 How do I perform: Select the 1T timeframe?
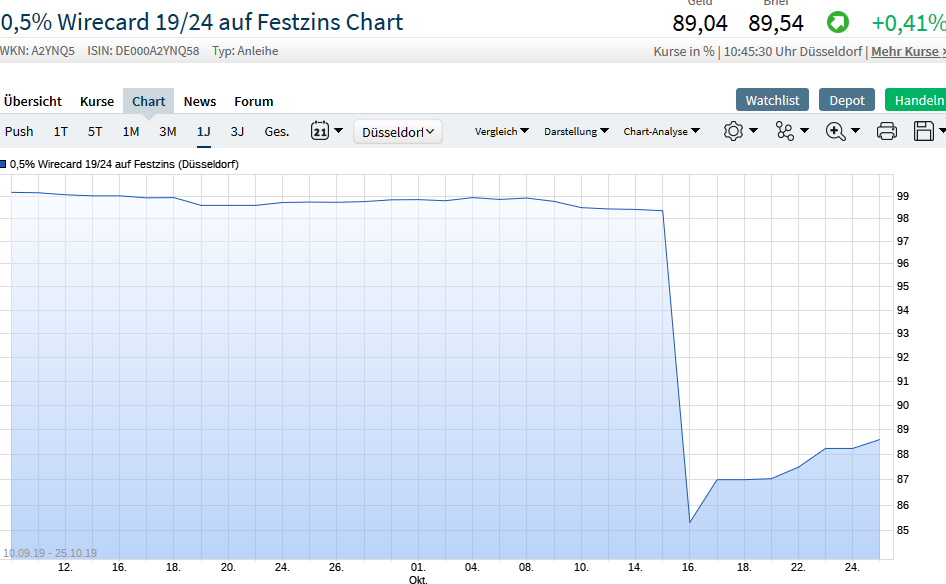click(x=60, y=132)
